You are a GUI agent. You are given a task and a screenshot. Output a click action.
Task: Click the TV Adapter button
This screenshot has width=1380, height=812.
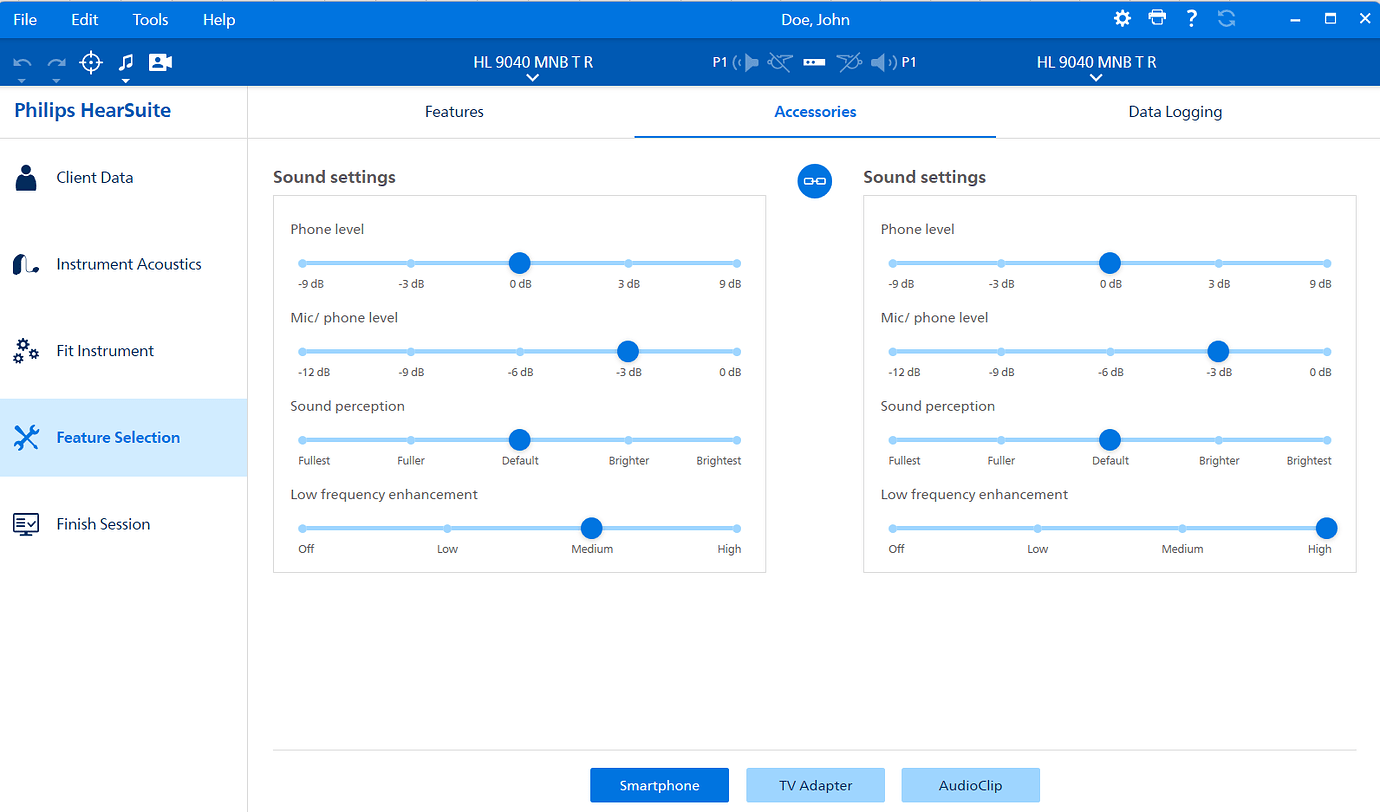pyautogui.click(x=815, y=785)
